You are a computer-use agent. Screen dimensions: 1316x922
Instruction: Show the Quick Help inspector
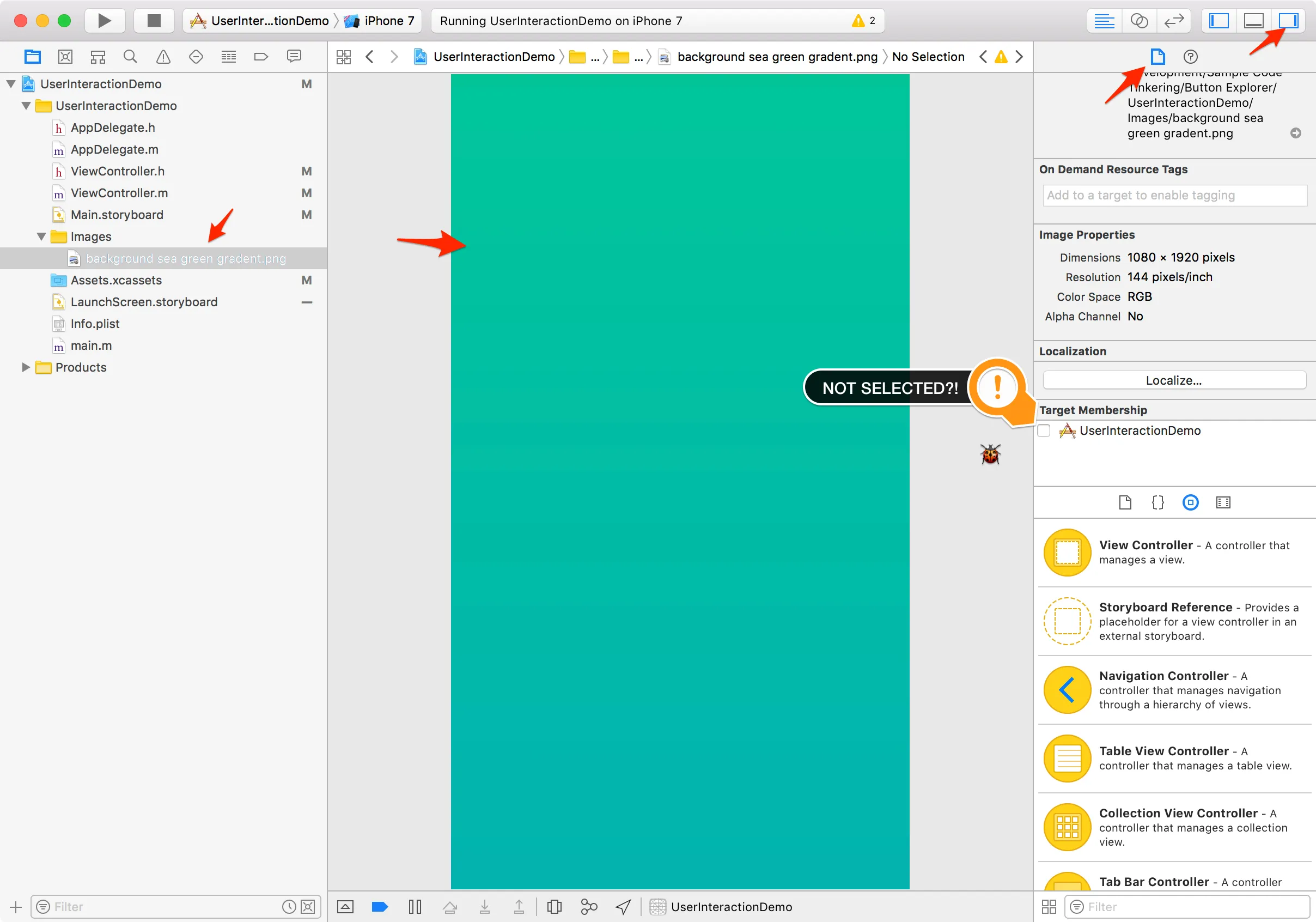pyautogui.click(x=1190, y=56)
